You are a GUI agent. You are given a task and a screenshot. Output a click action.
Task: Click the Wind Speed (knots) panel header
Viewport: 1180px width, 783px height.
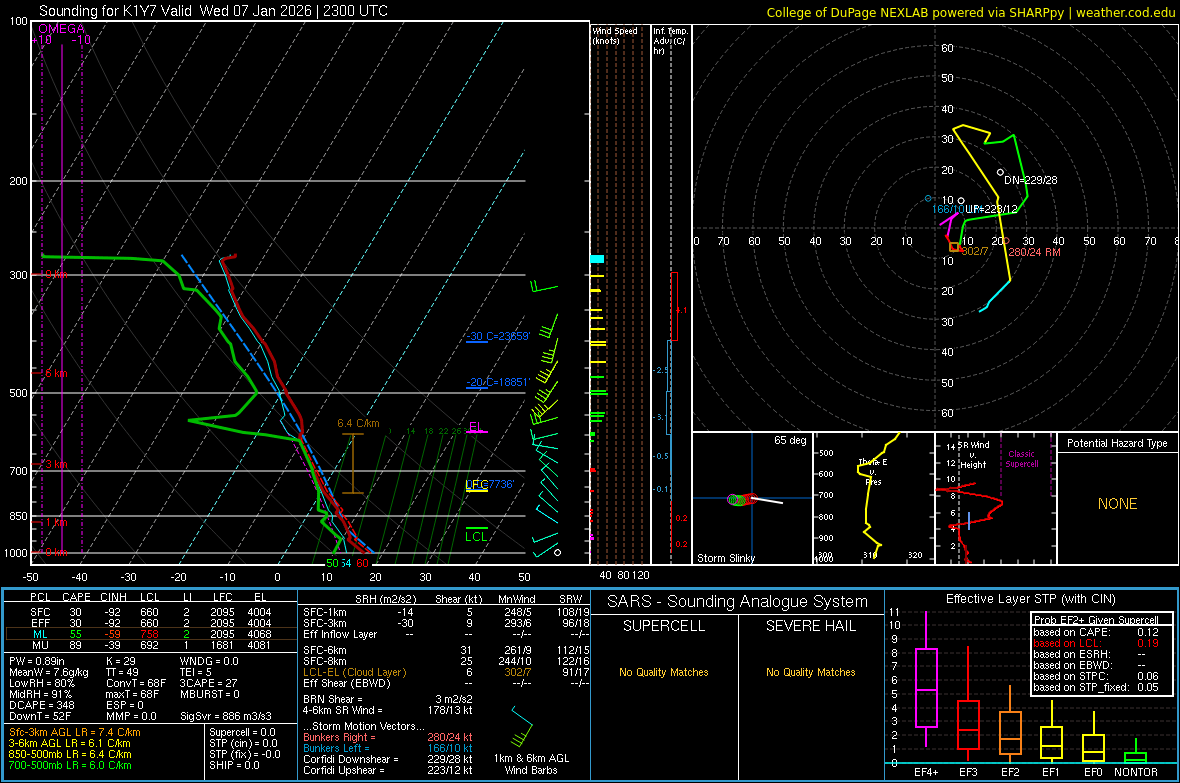[x=615, y=35]
